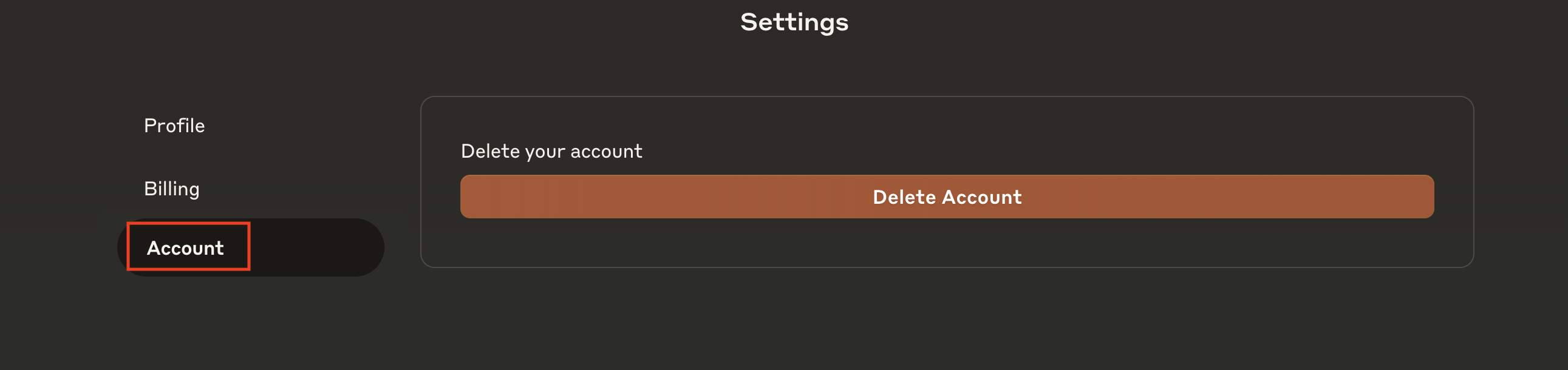Click the highlighted Account sidebar item
The height and width of the screenshot is (370, 1568).
coord(186,248)
